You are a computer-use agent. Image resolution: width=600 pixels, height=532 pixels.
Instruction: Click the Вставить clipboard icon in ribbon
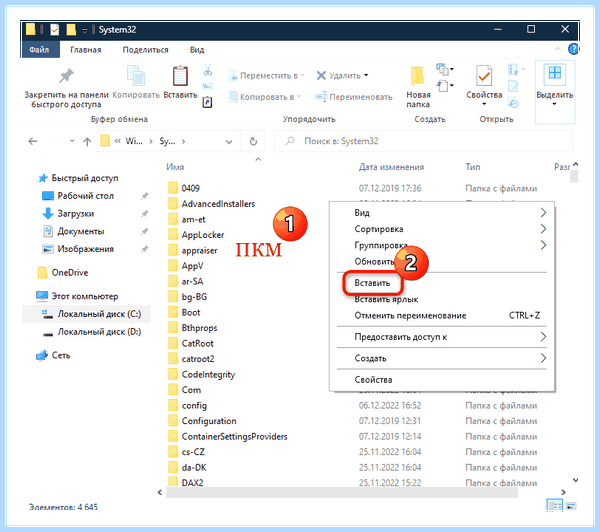pos(180,76)
